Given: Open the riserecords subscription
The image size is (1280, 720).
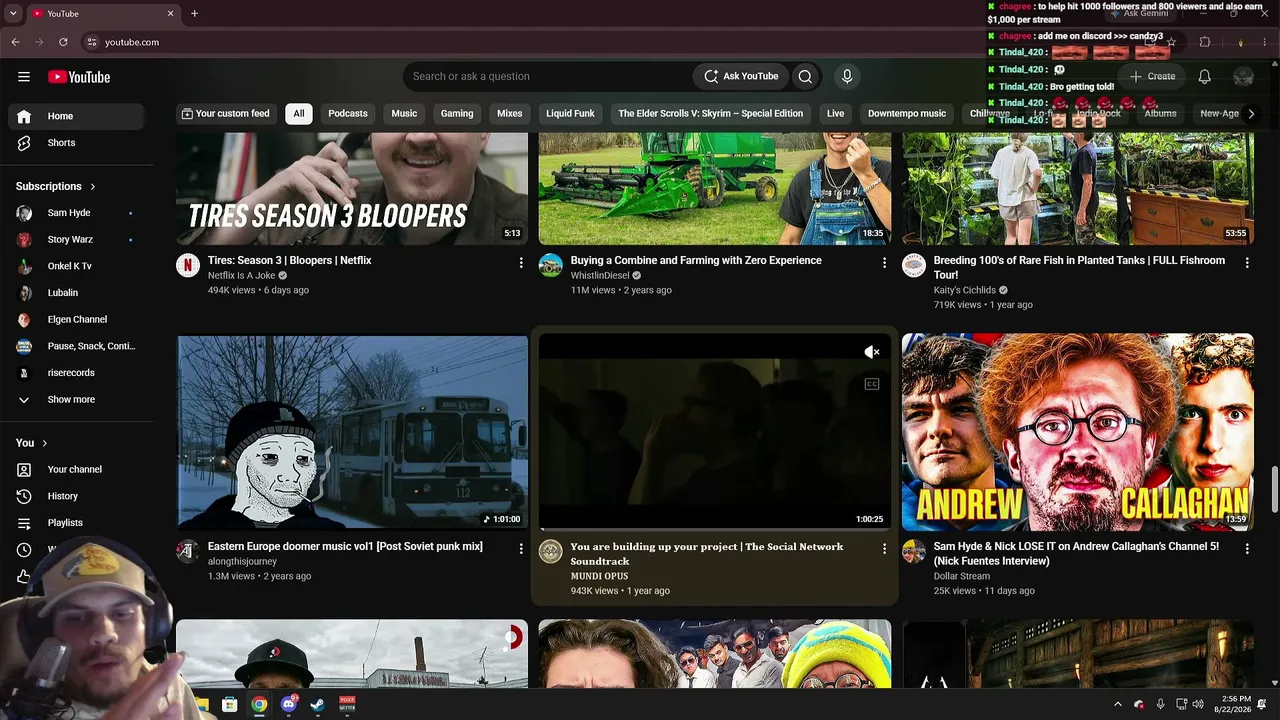Looking at the screenshot, I should (x=77, y=373).
